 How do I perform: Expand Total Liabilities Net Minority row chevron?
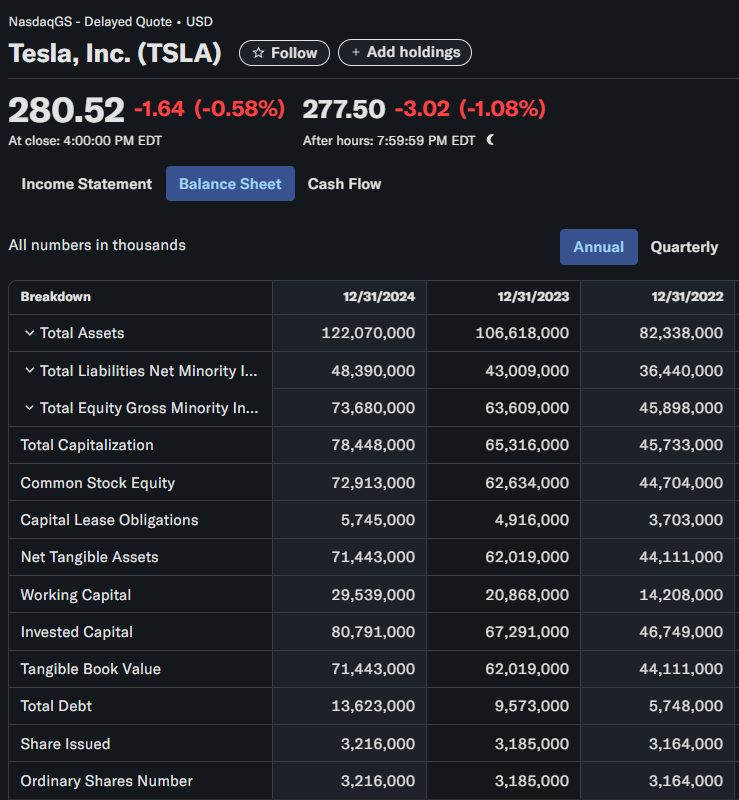(x=30, y=370)
